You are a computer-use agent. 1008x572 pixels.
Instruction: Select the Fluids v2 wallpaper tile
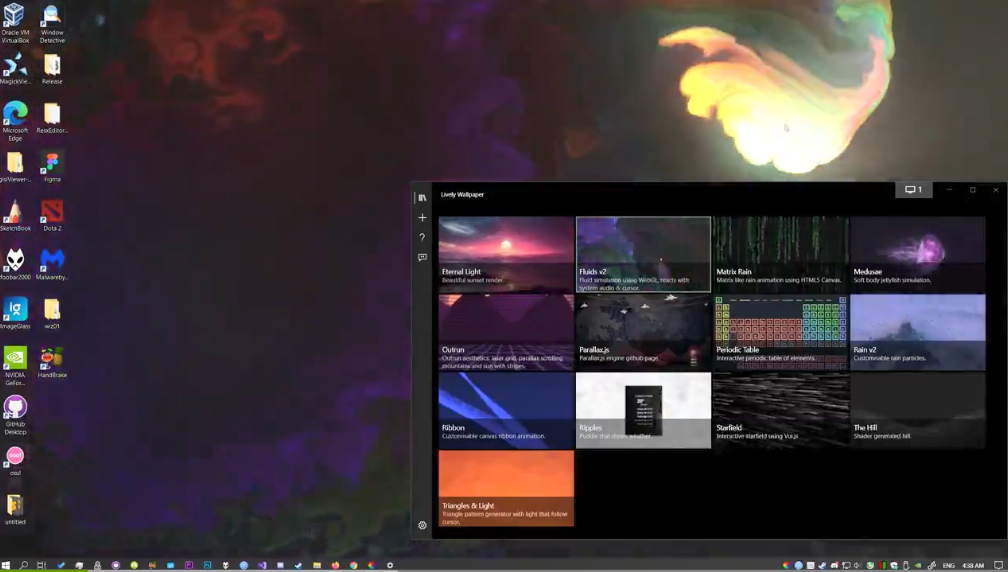click(644, 255)
